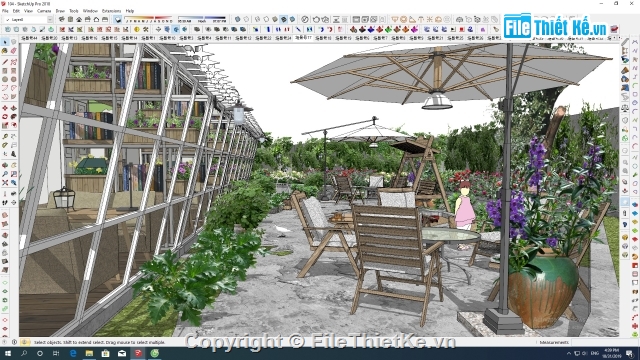
Task: Activate the Rotate tool
Action: 5,117
